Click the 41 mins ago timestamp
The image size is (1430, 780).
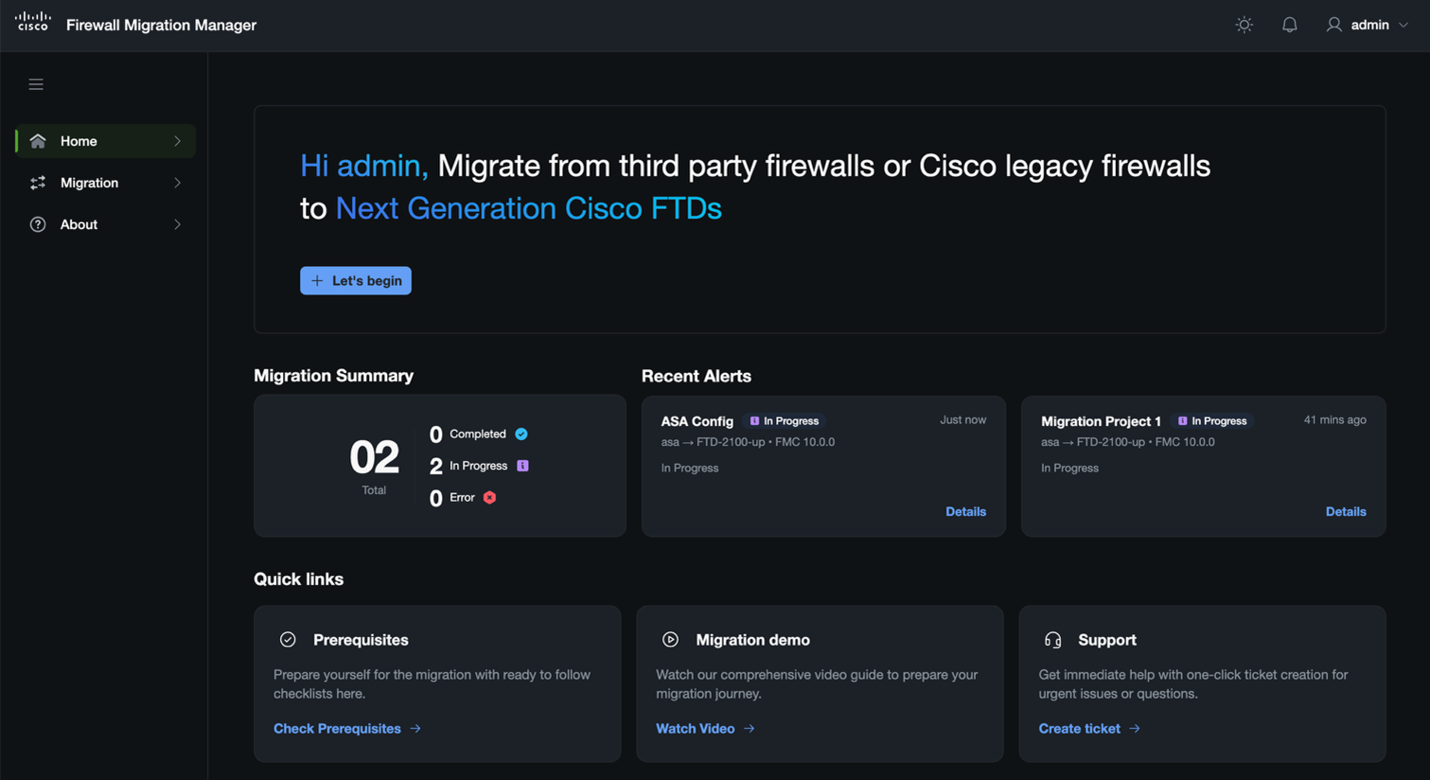pos(1335,420)
